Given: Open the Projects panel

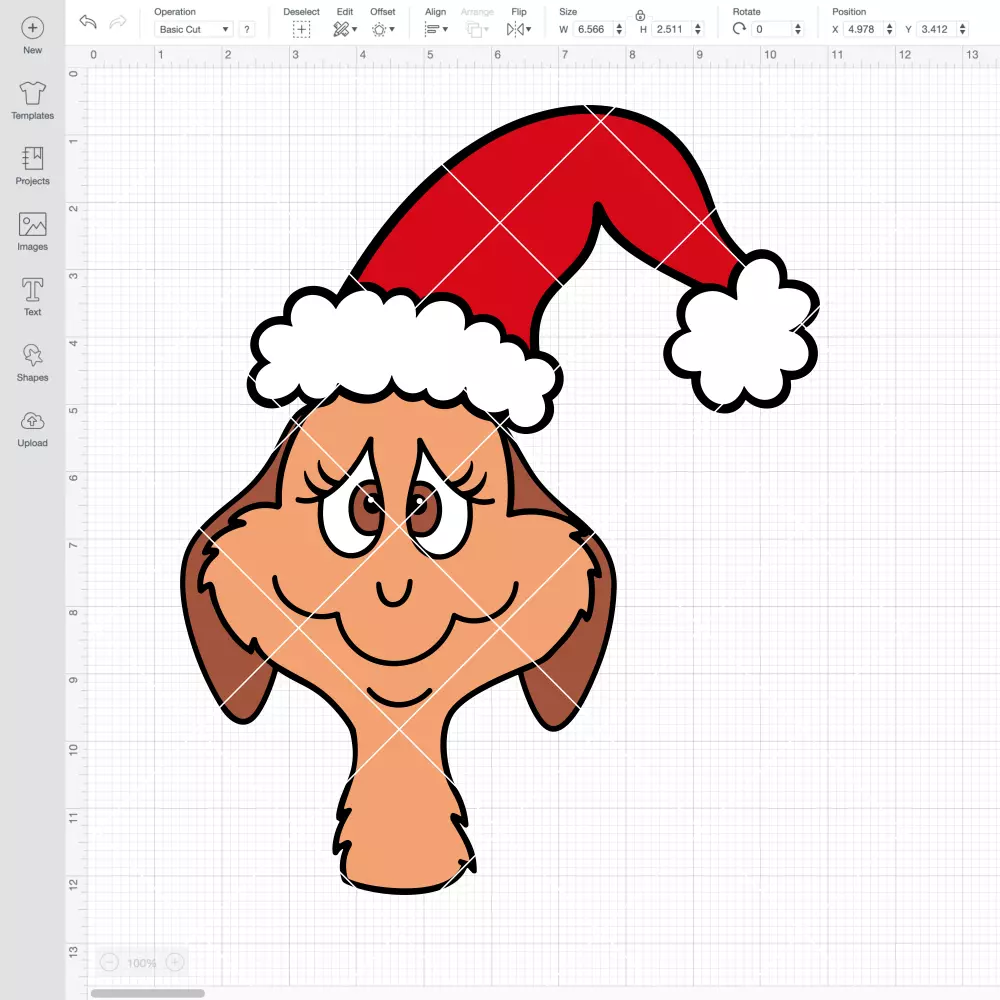Looking at the screenshot, I should [x=33, y=166].
